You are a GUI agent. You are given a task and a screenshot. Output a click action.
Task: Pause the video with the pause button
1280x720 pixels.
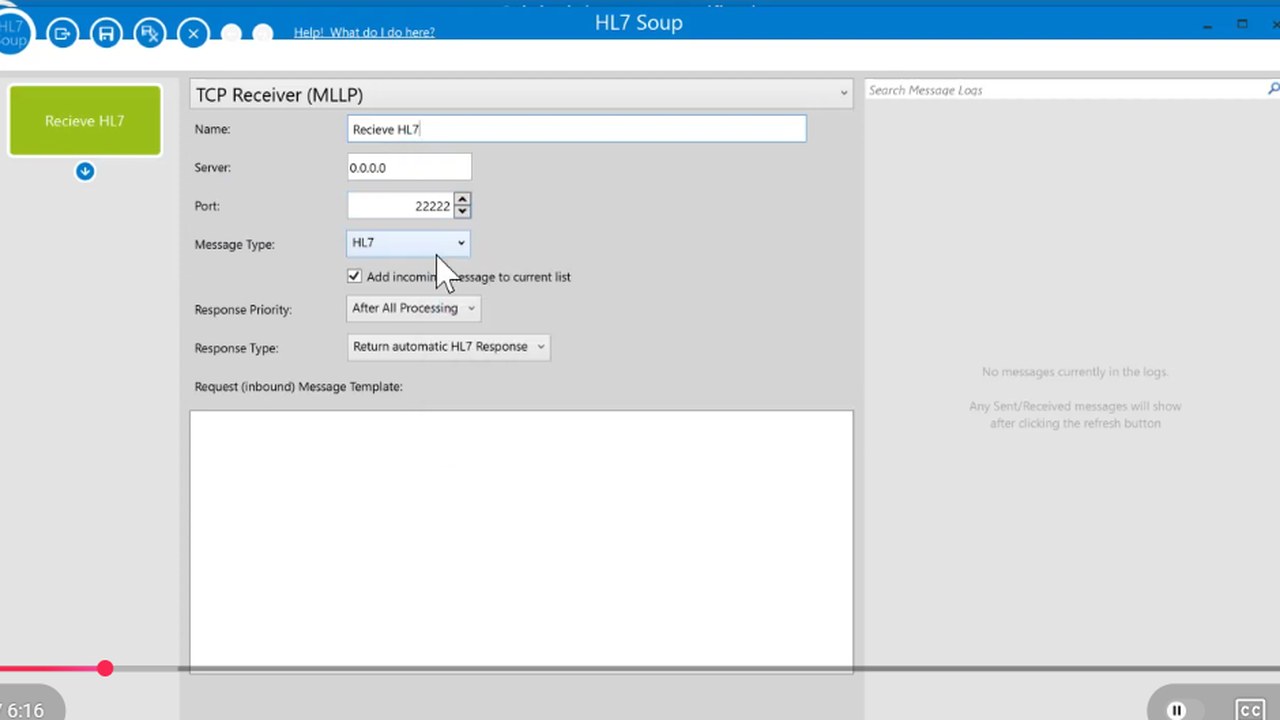[1177, 710]
